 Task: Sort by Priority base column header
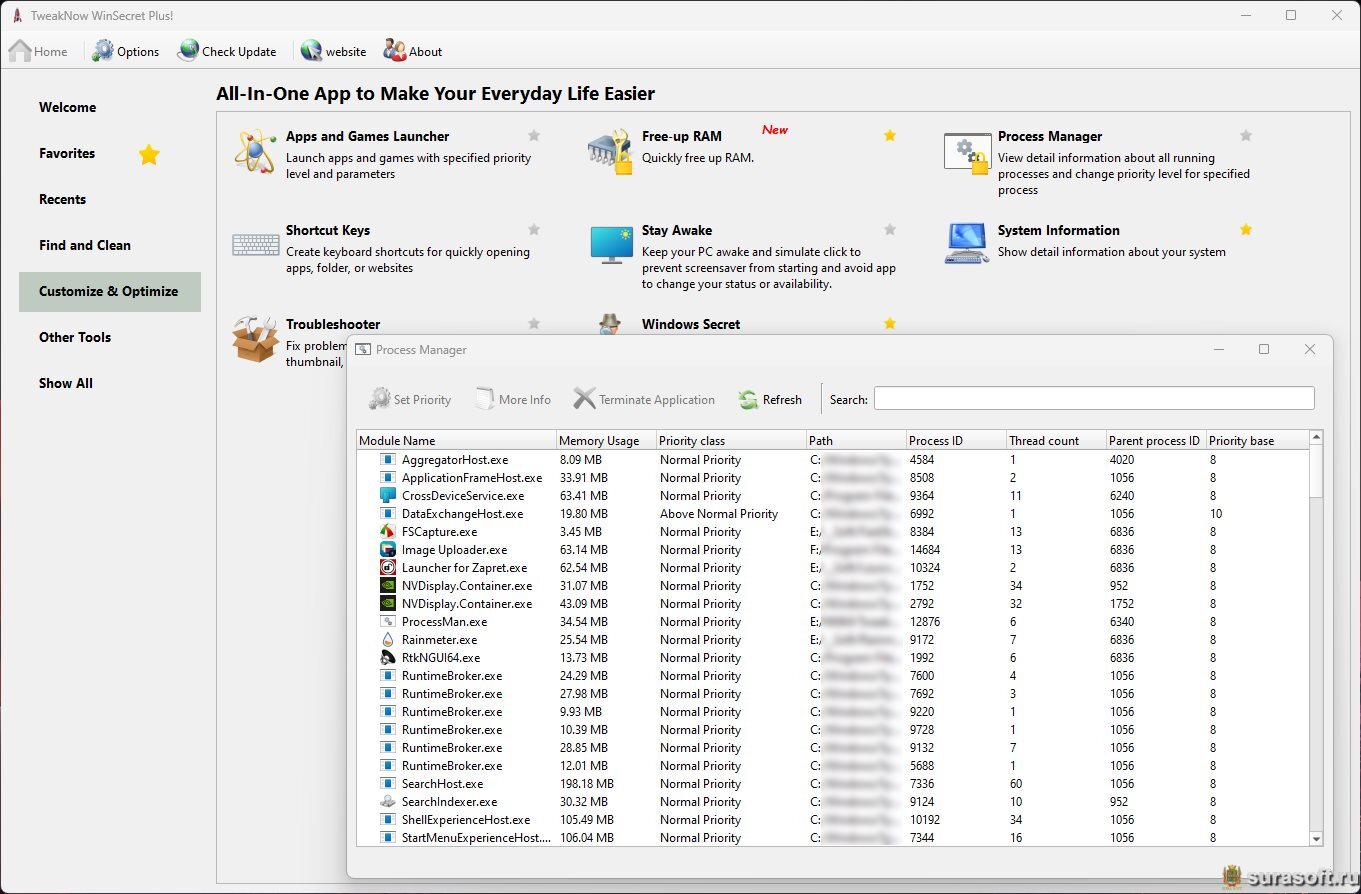tap(1256, 440)
